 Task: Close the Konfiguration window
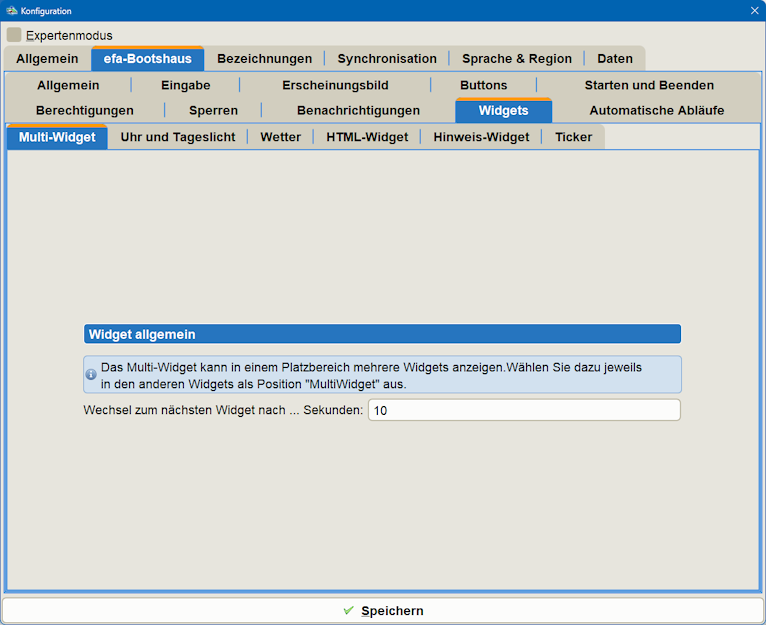tap(754, 10)
